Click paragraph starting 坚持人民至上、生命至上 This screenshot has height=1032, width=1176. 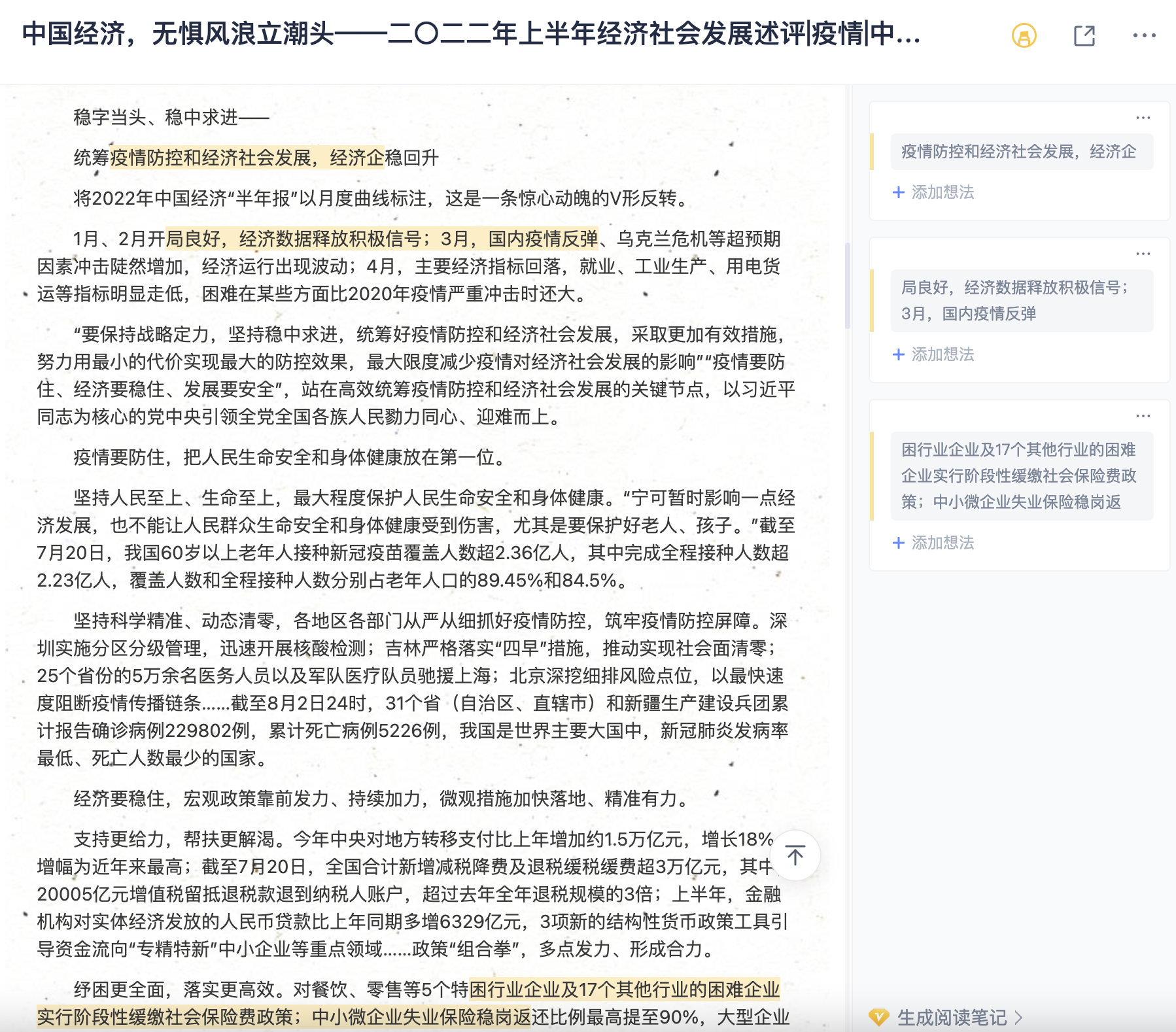click(416, 539)
